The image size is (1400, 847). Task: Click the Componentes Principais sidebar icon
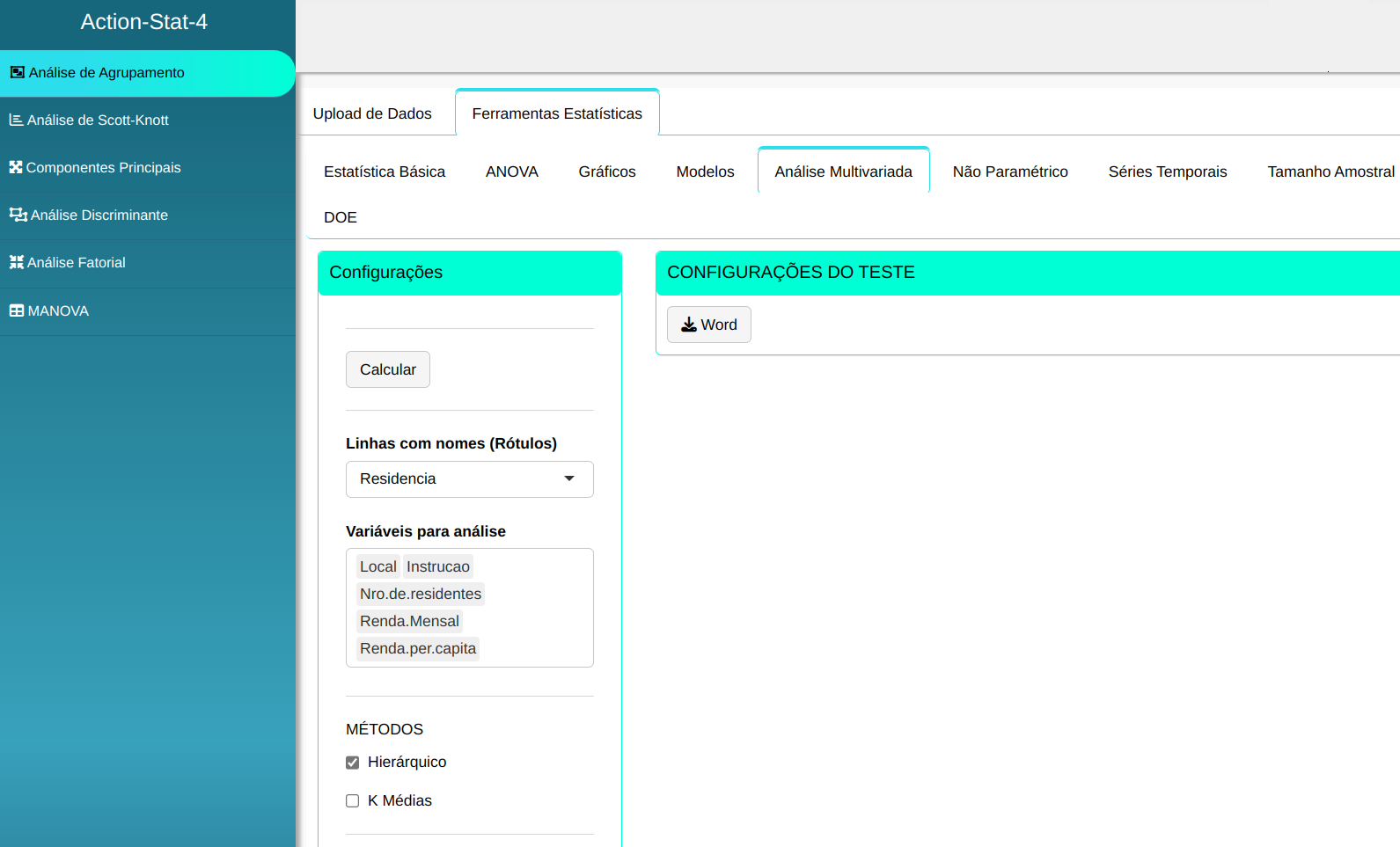coord(16,167)
